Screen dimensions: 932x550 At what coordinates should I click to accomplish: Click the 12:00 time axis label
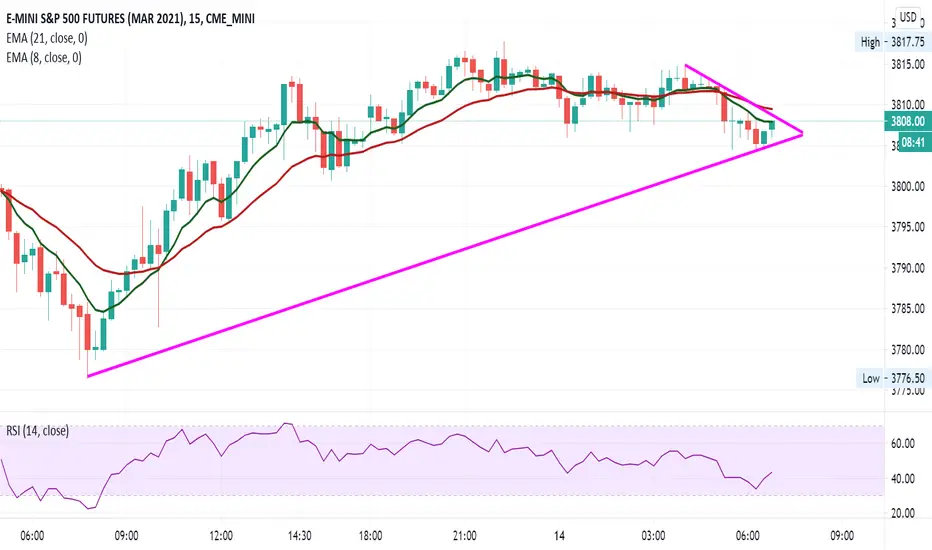(221, 536)
